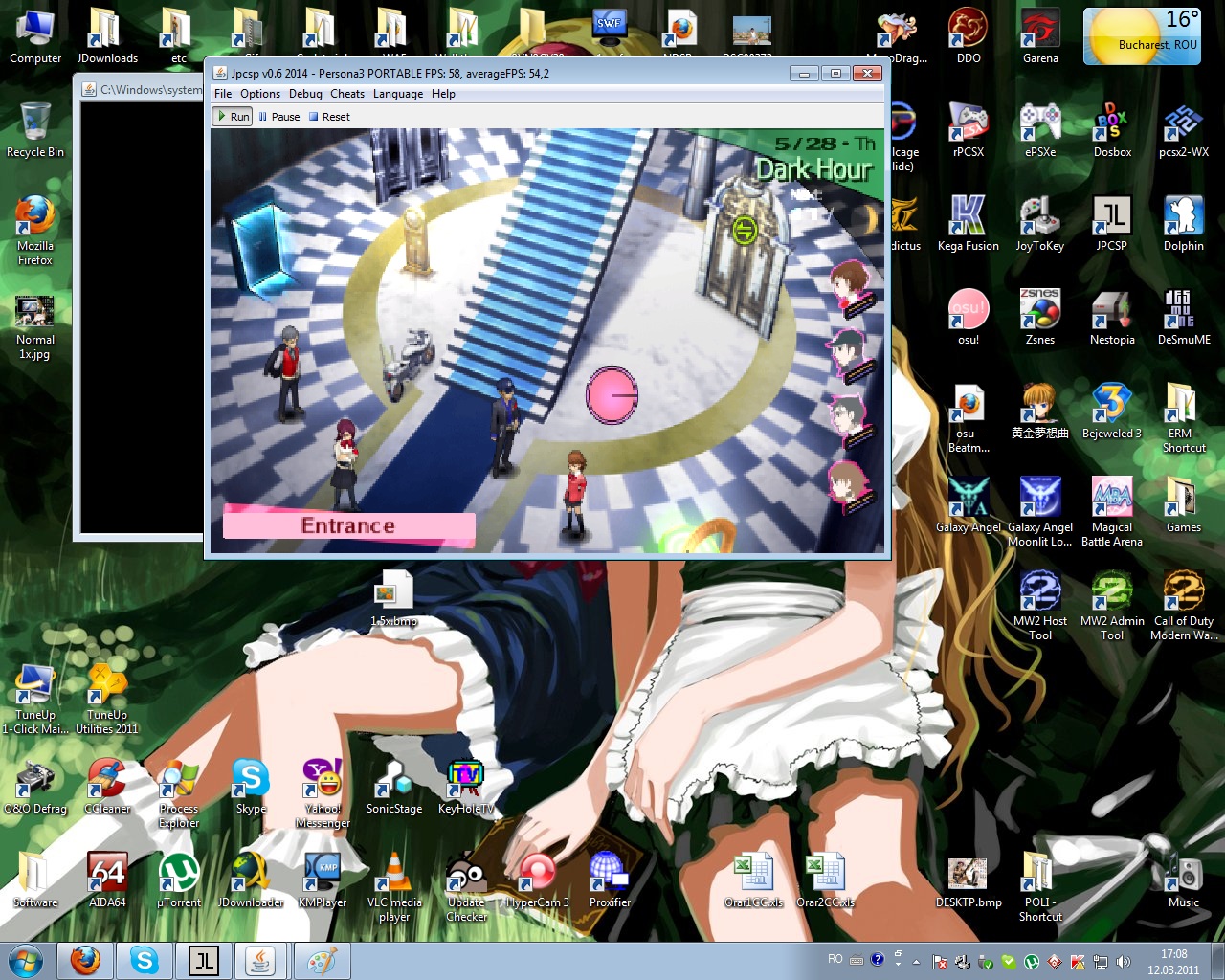This screenshot has width=1225, height=980.
Task: Click the Bucharest weather gadget
Action: (1142, 36)
